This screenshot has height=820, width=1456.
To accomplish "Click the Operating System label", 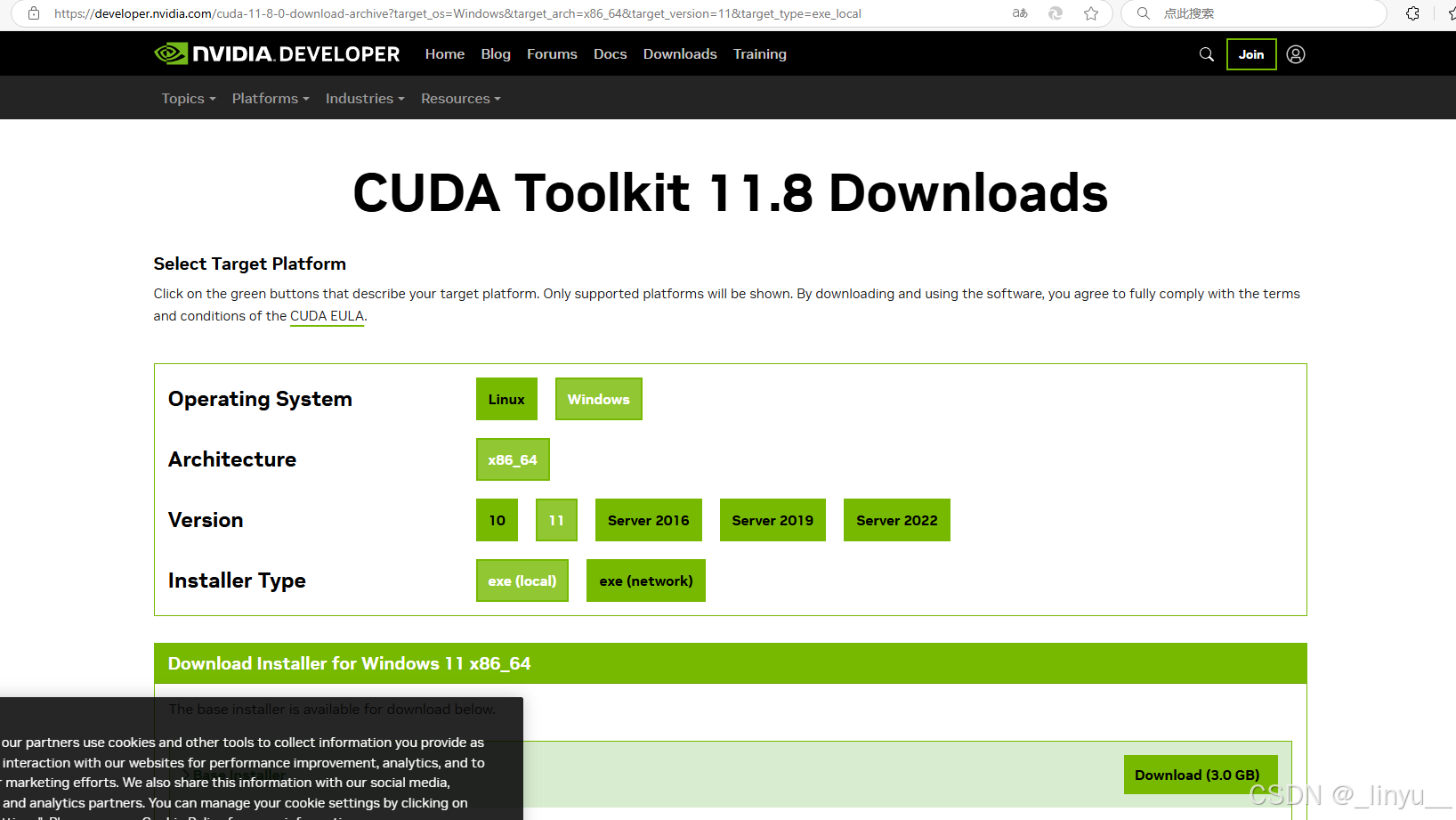I will click(x=260, y=399).
